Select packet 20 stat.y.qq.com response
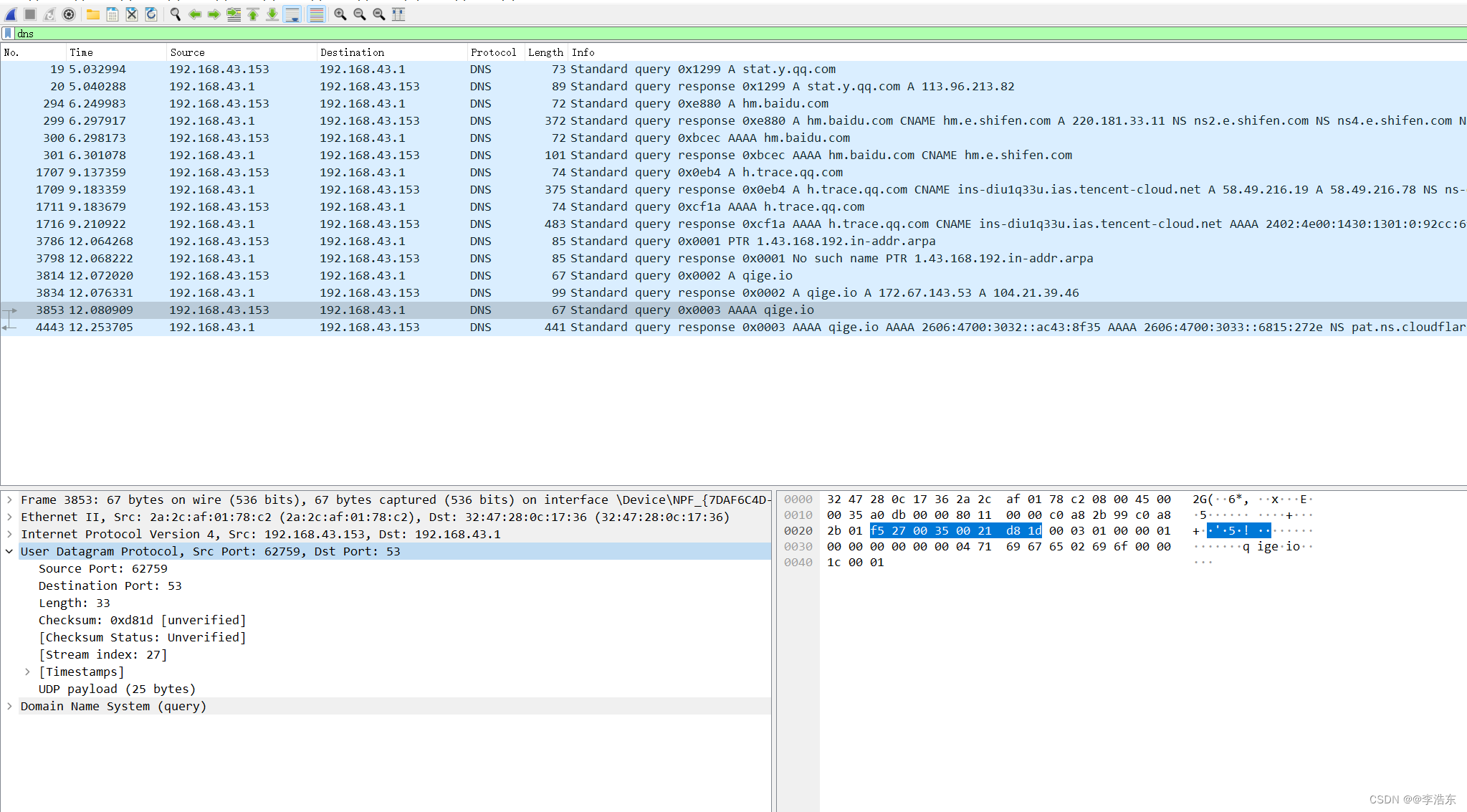The width and height of the screenshot is (1467, 812). 733,87
